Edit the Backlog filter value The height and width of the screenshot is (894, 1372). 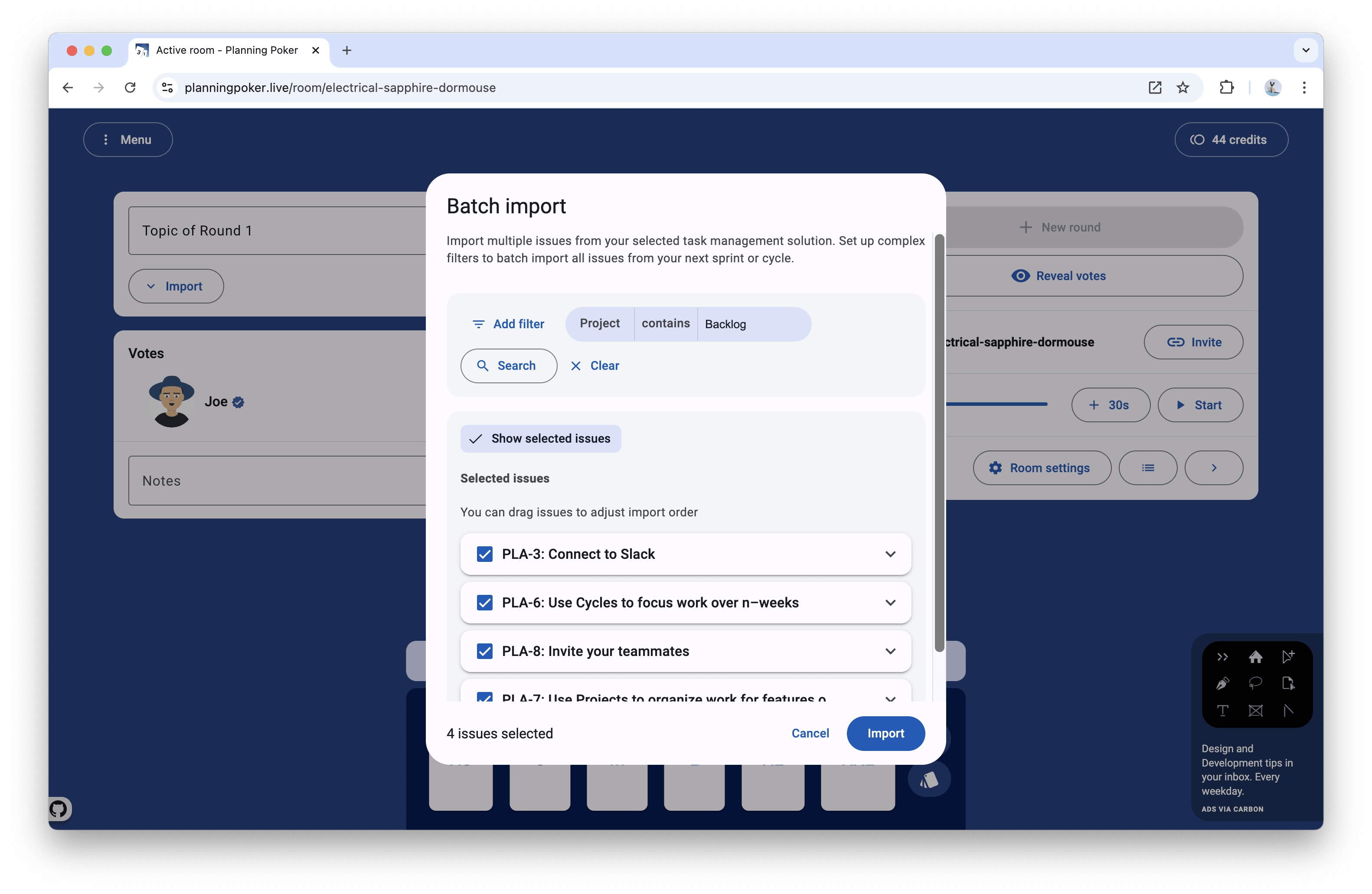754,324
